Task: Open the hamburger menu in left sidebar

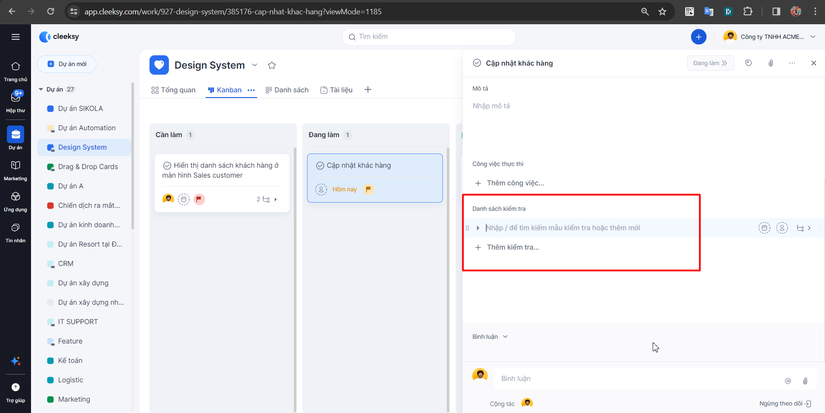Action: (x=15, y=37)
